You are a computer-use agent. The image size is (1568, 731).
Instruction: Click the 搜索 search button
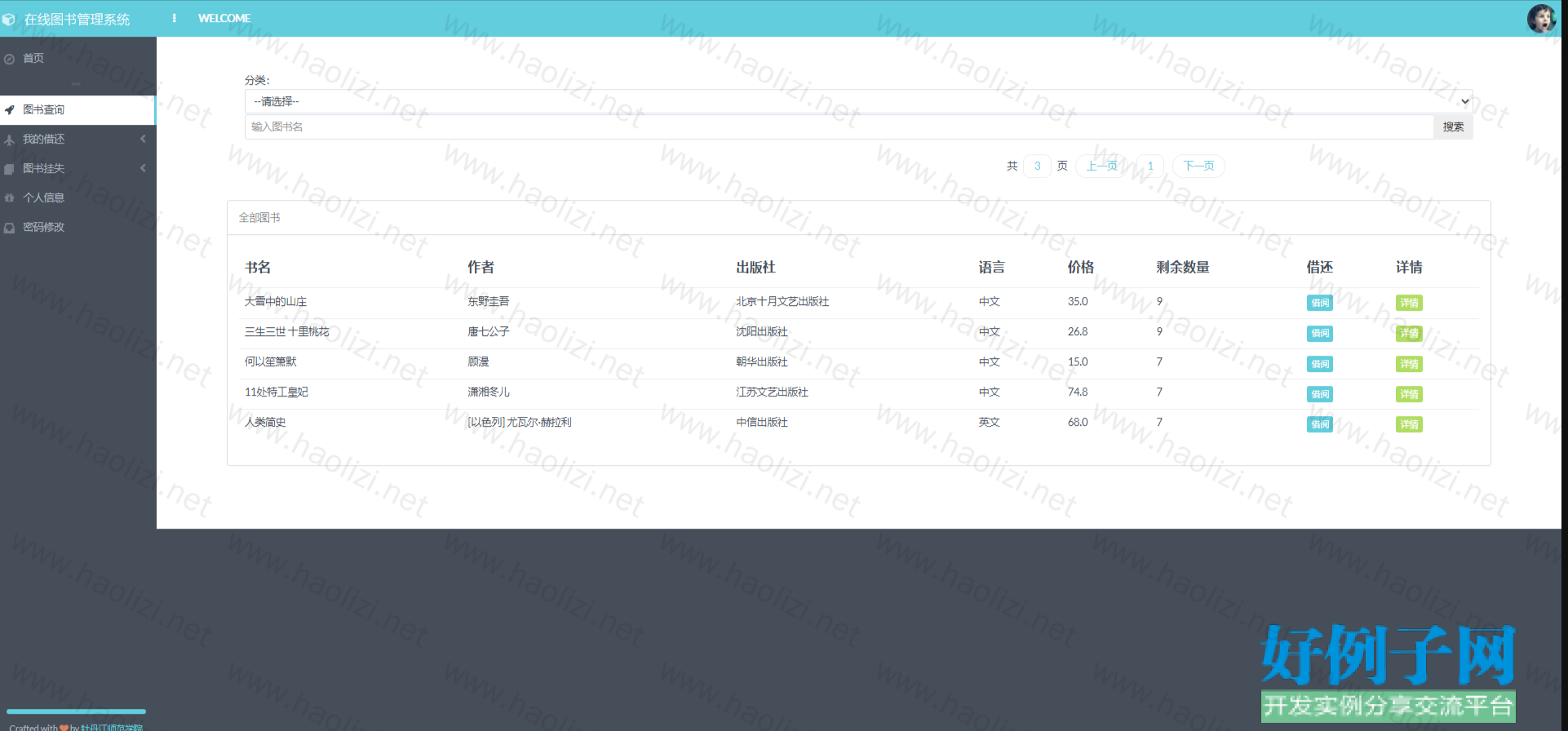1452,126
